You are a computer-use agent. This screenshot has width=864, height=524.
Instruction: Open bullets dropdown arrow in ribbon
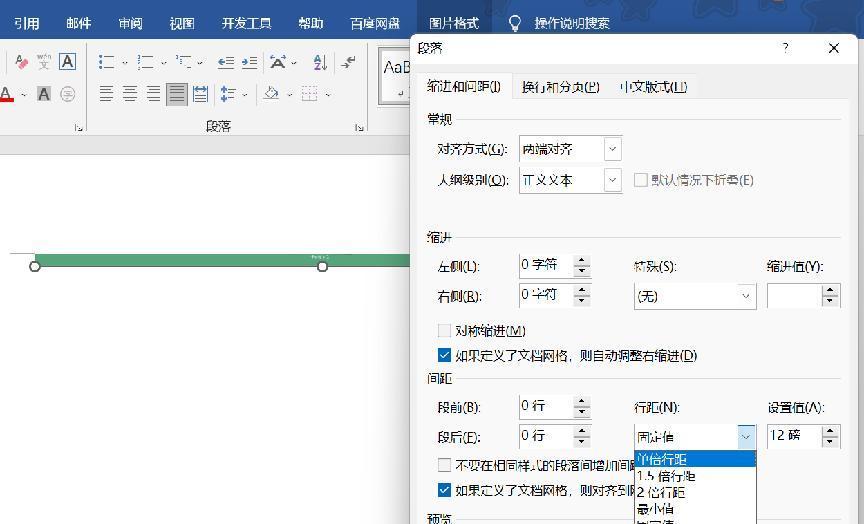[125, 63]
